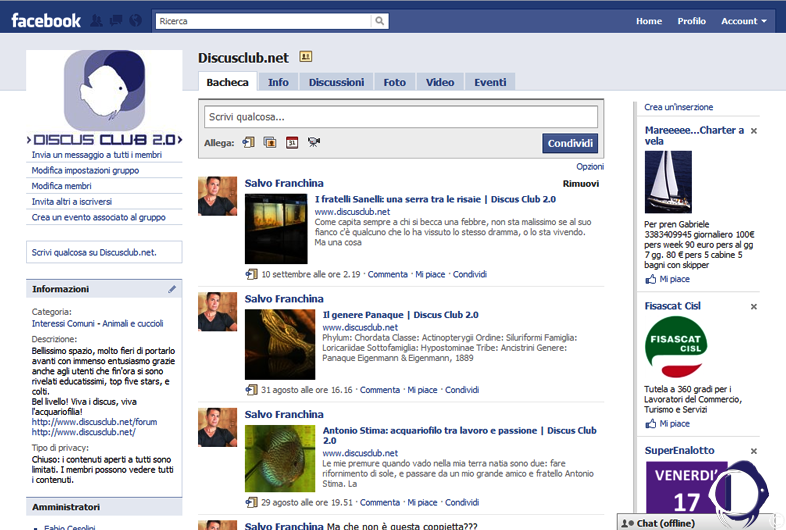Image resolution: width=786 pixels, height=530 pixels.
Task: Switch to the Bacheca tab
Action: pyautogui.click(x=228, y=82)
